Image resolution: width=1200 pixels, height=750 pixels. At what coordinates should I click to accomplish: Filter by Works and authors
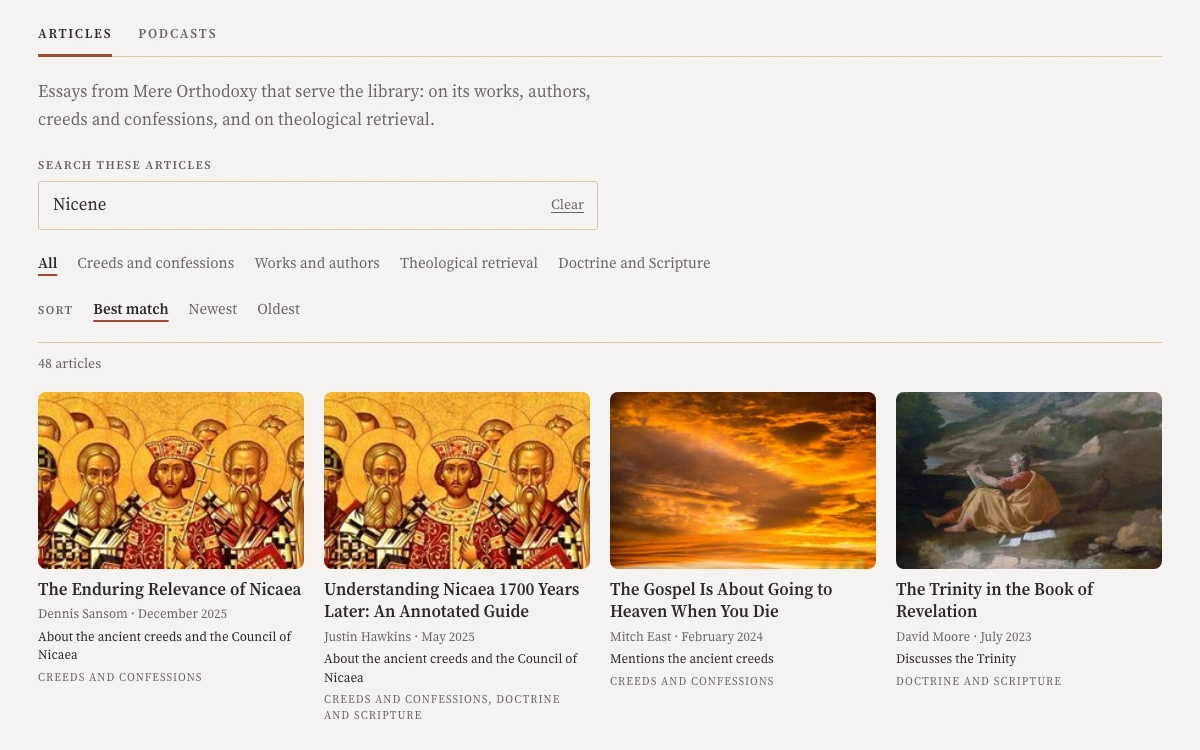coord(317,263)
